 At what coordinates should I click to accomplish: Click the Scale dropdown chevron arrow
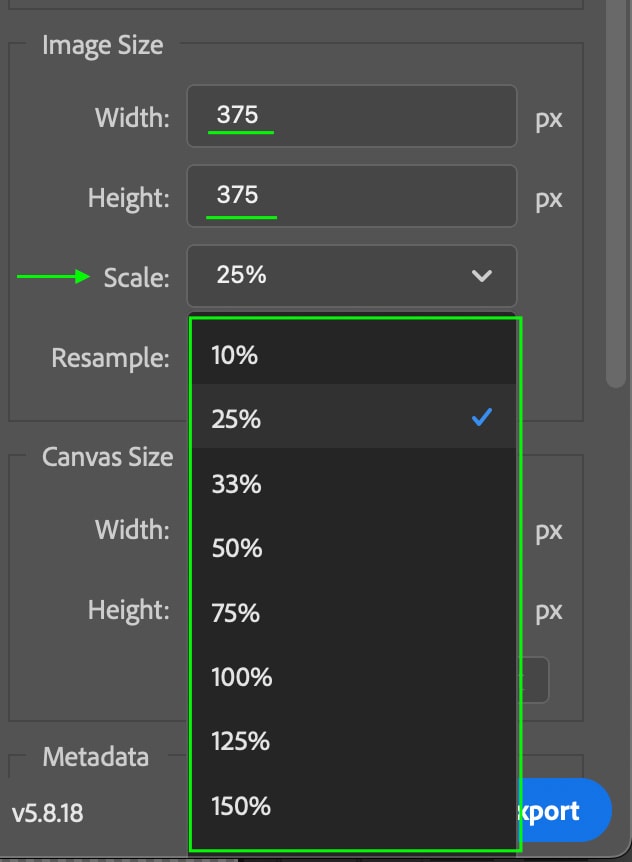[x=482, y=275]
